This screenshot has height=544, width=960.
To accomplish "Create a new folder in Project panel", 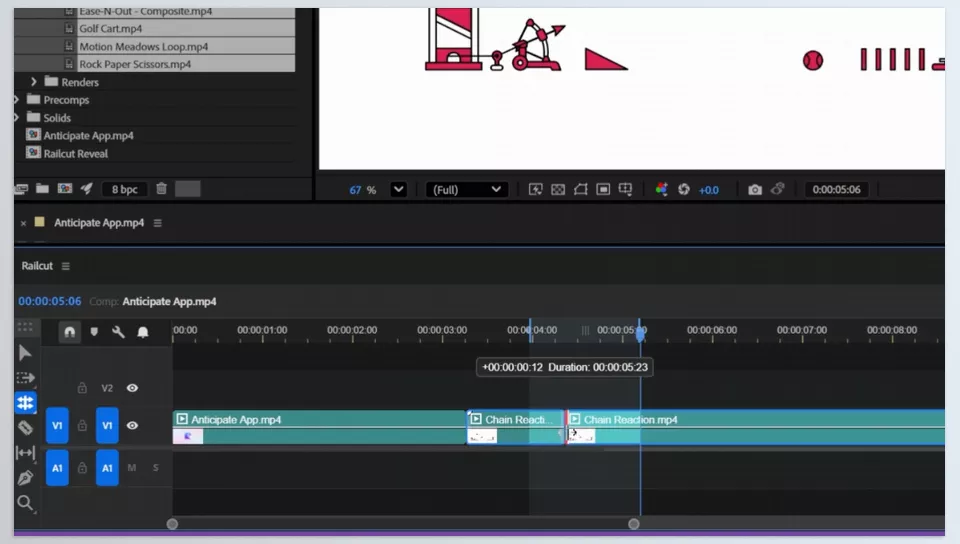I will point(42,188).
